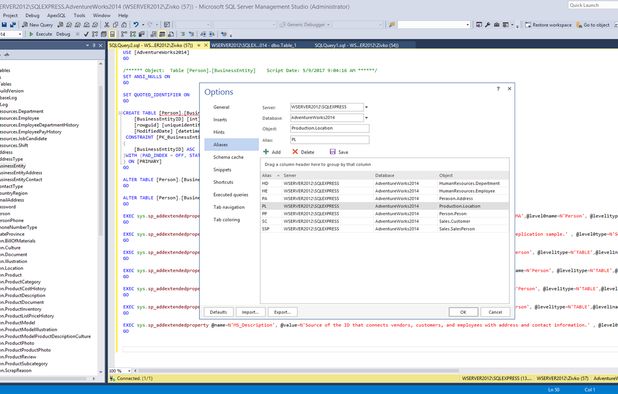Click the Alias input field containing PL
The image size is (618, 394).
329,139
